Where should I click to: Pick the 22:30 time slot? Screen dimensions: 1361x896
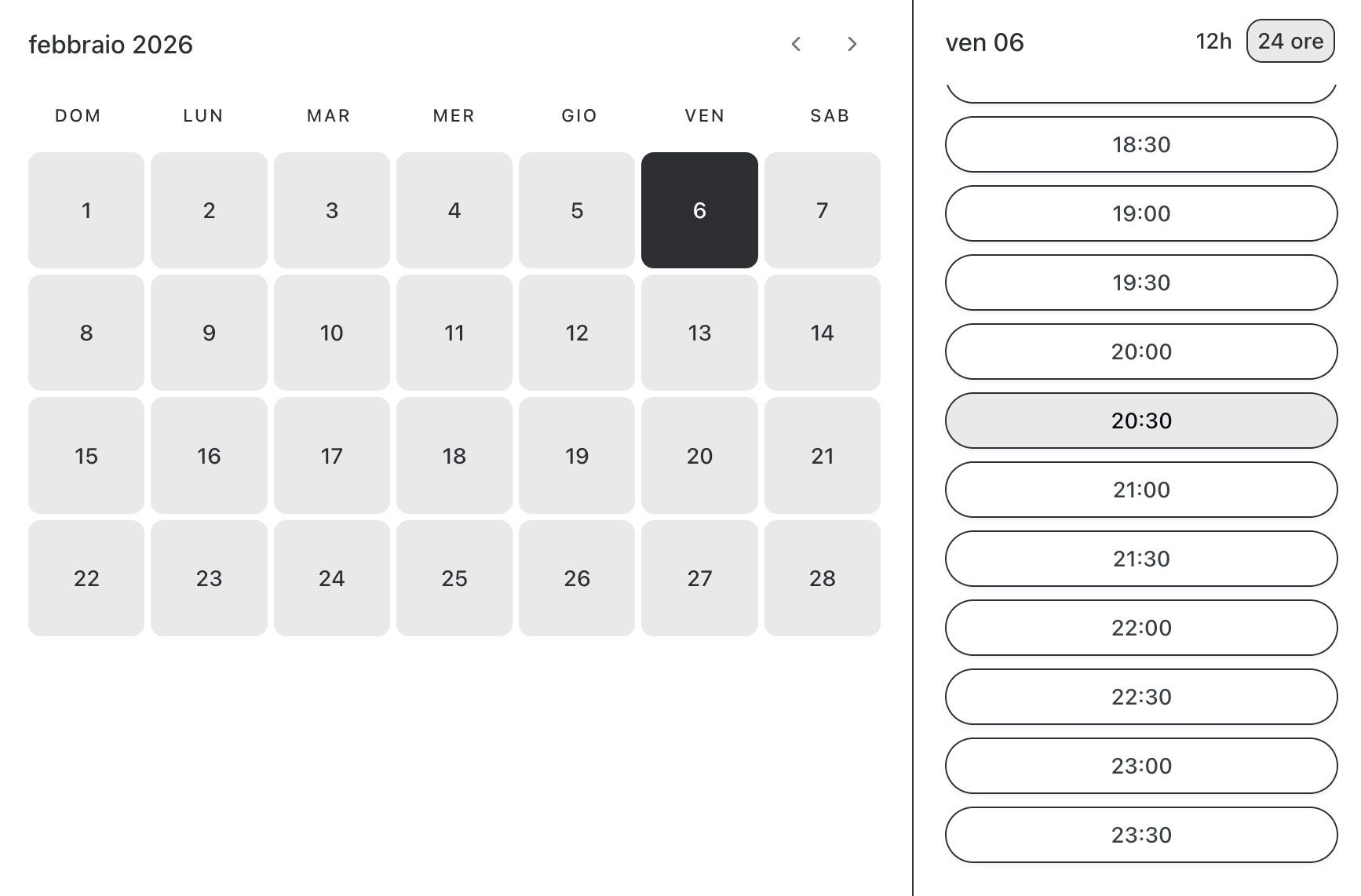(x=1140, y=697)
